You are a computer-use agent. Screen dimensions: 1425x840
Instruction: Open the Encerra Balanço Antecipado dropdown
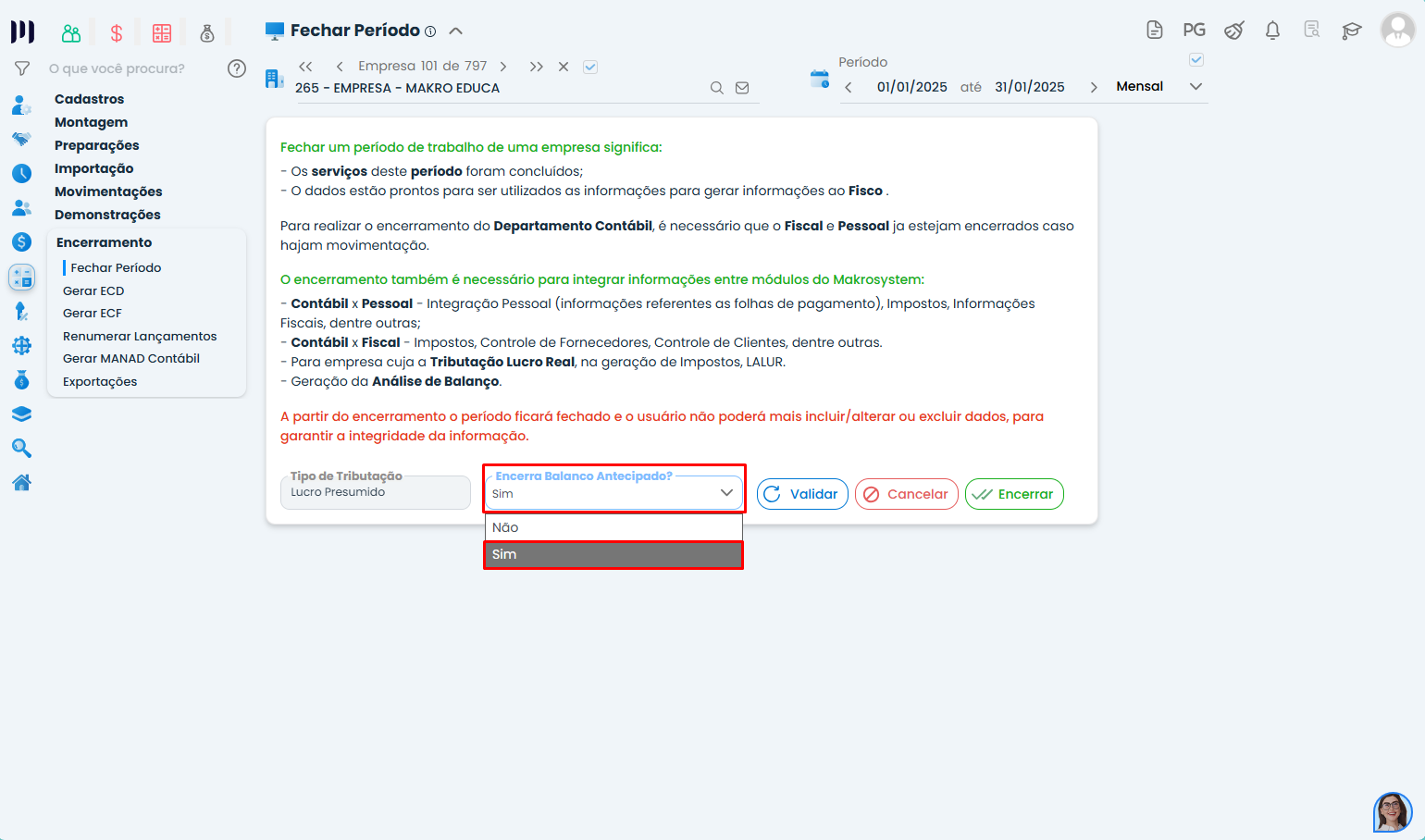[613, 493]
